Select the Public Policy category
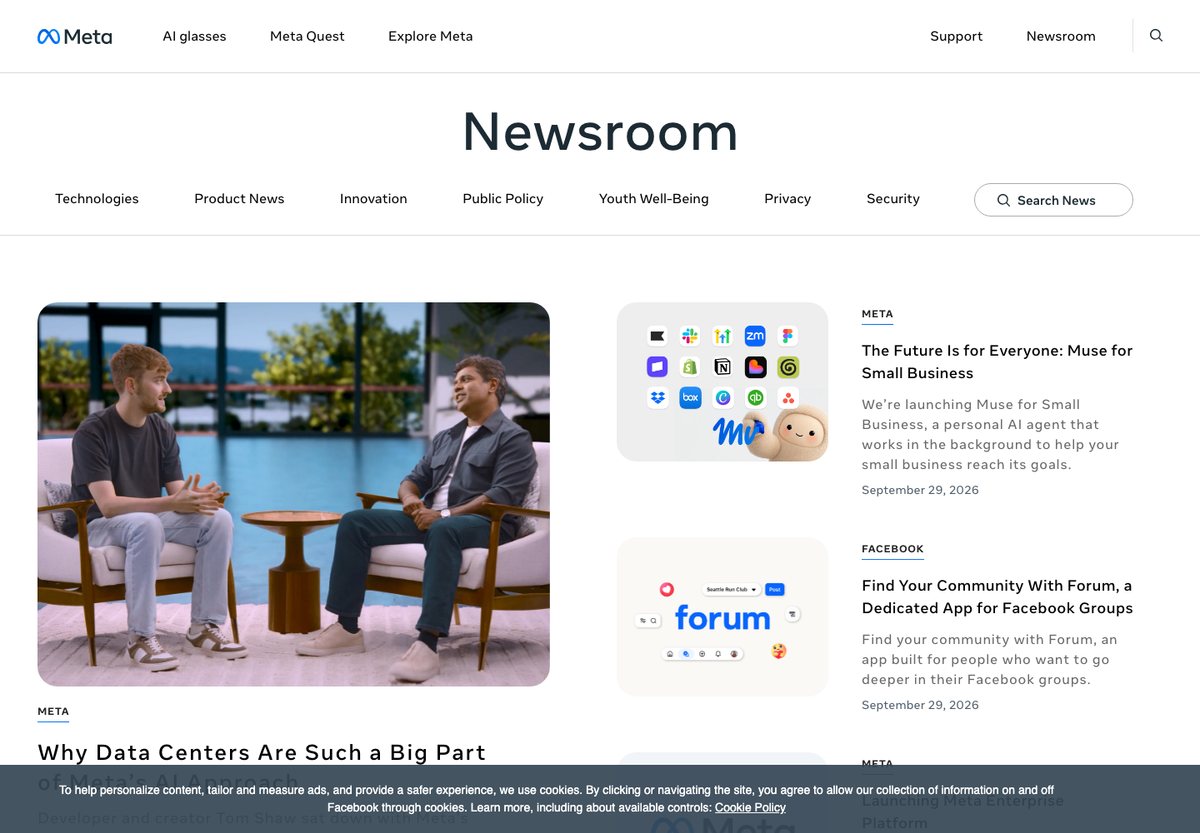 503,199
